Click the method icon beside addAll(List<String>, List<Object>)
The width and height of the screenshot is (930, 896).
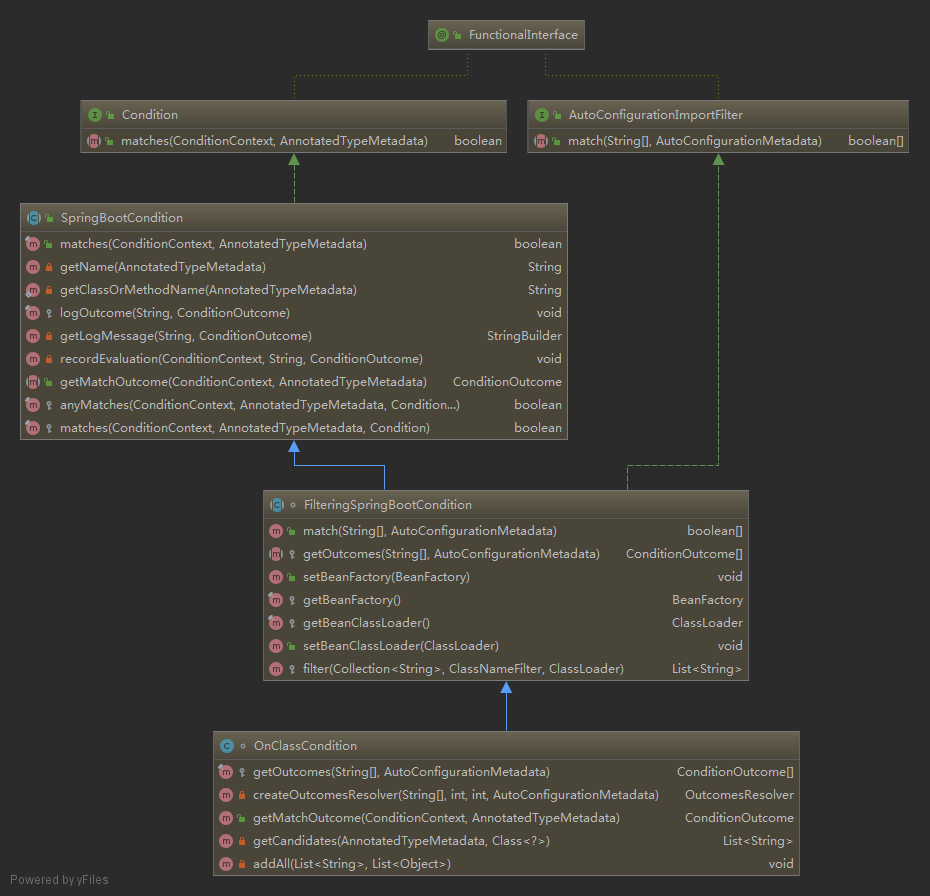pyautogui.click(x=226, y=864)
